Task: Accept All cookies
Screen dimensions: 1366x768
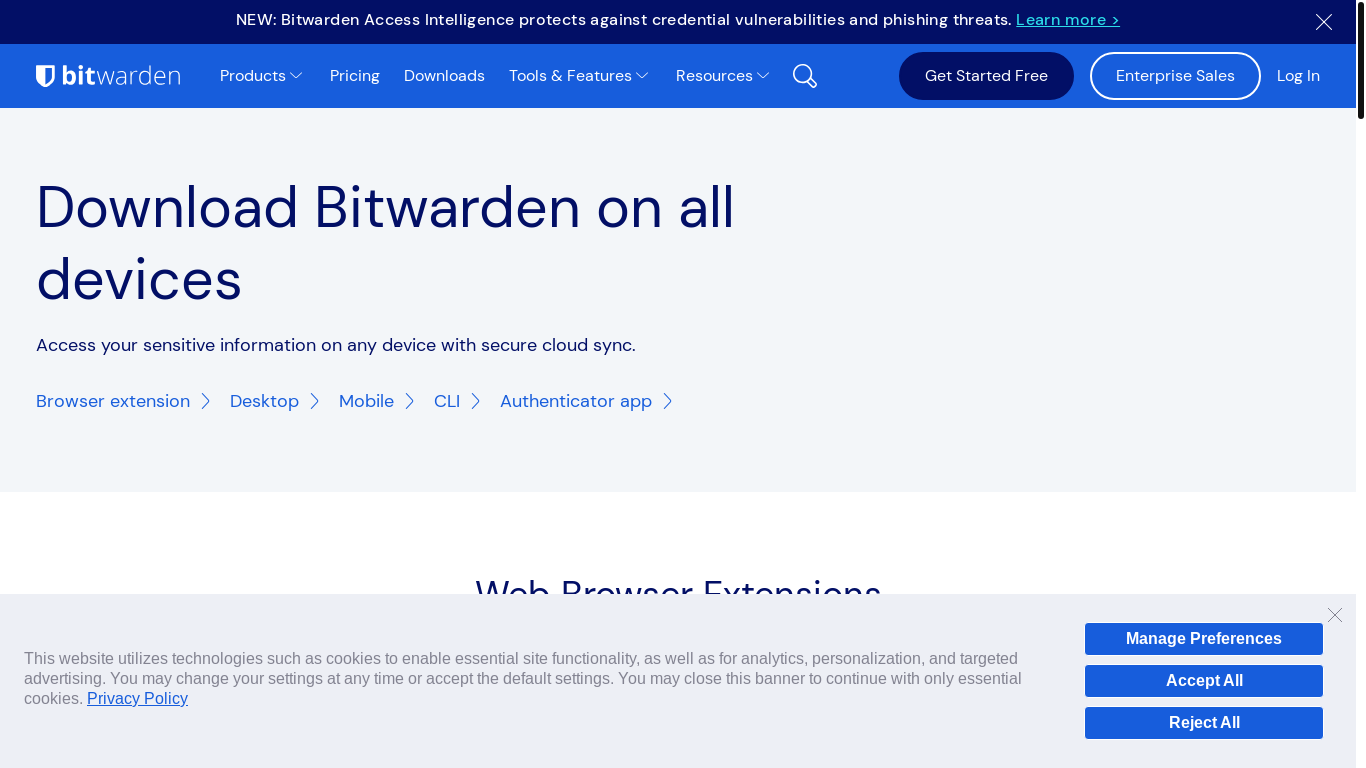Action: pyautogui.click(x=1204, y=681)
